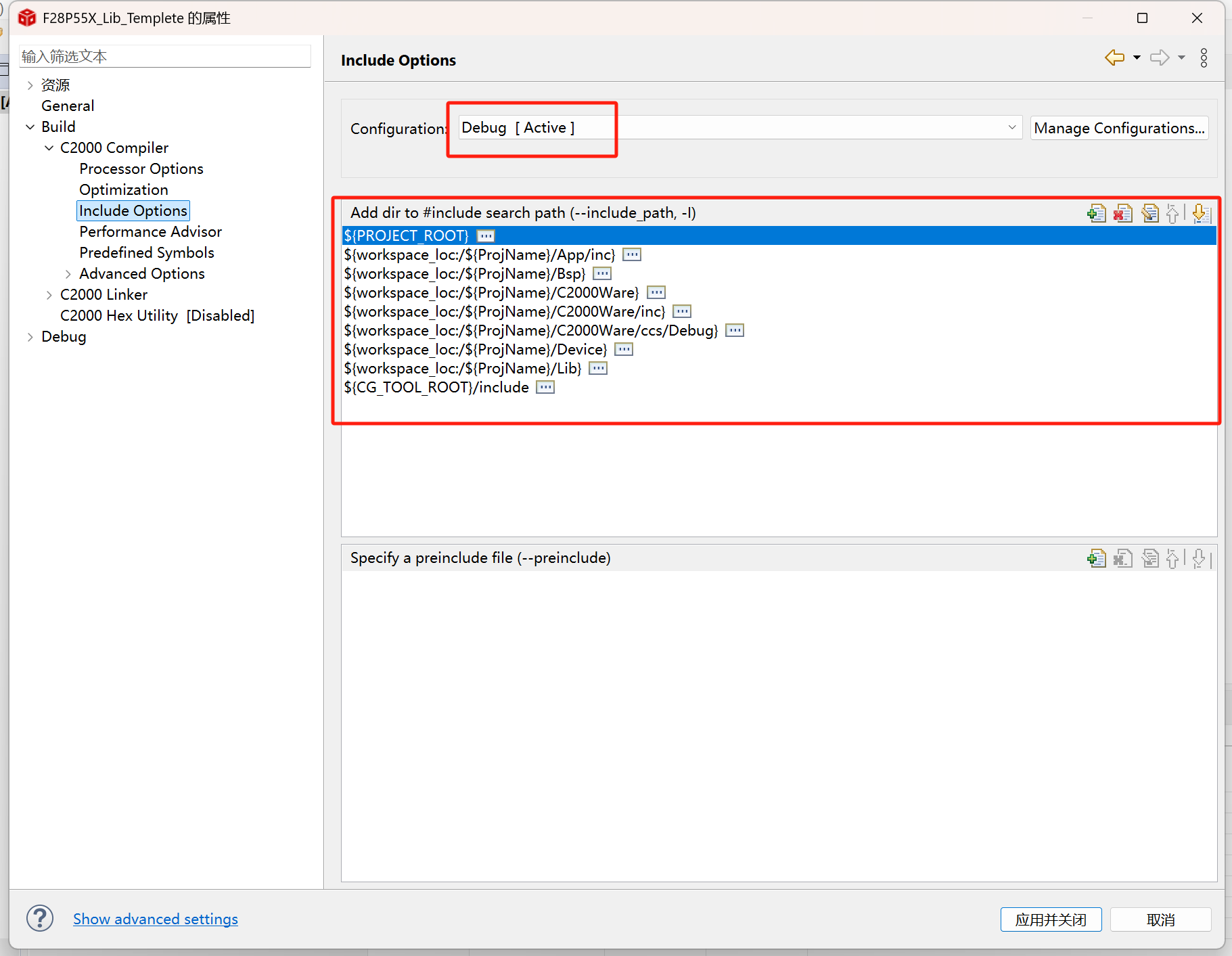The width and height of the screenshot is (1232, 956).
Task: Select the C2000Ware/inc include path row
Action: tap(779, 311)
